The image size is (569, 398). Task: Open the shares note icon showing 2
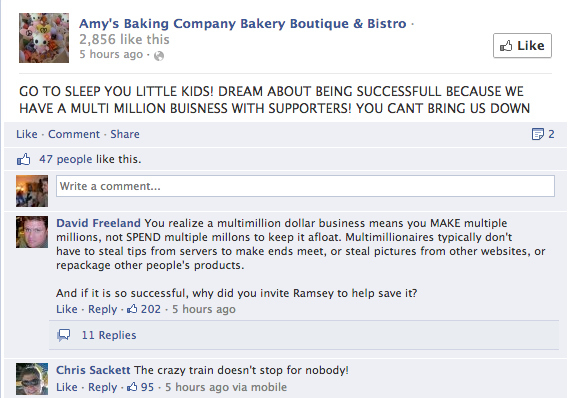tap(543, 134)
